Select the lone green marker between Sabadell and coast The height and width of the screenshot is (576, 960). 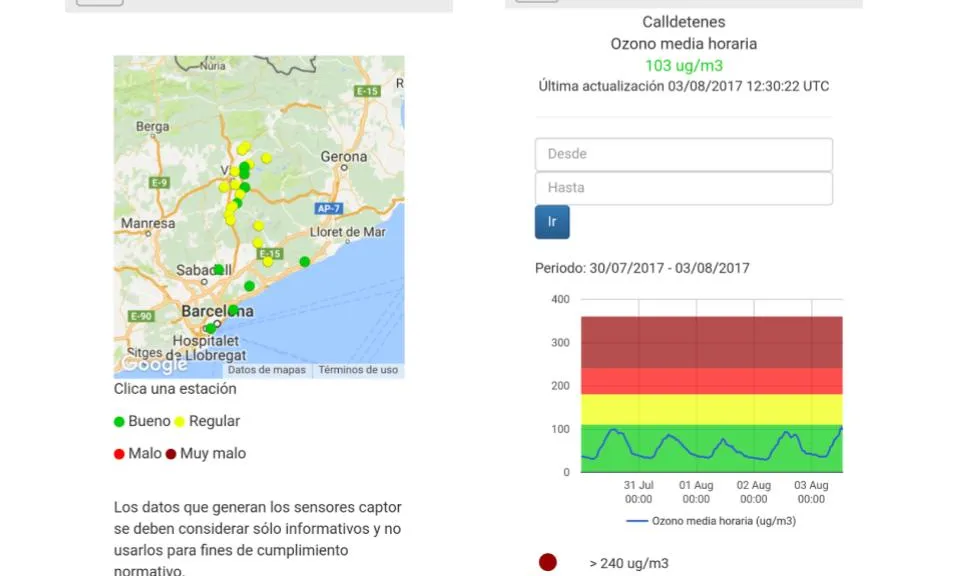point(249,286)
